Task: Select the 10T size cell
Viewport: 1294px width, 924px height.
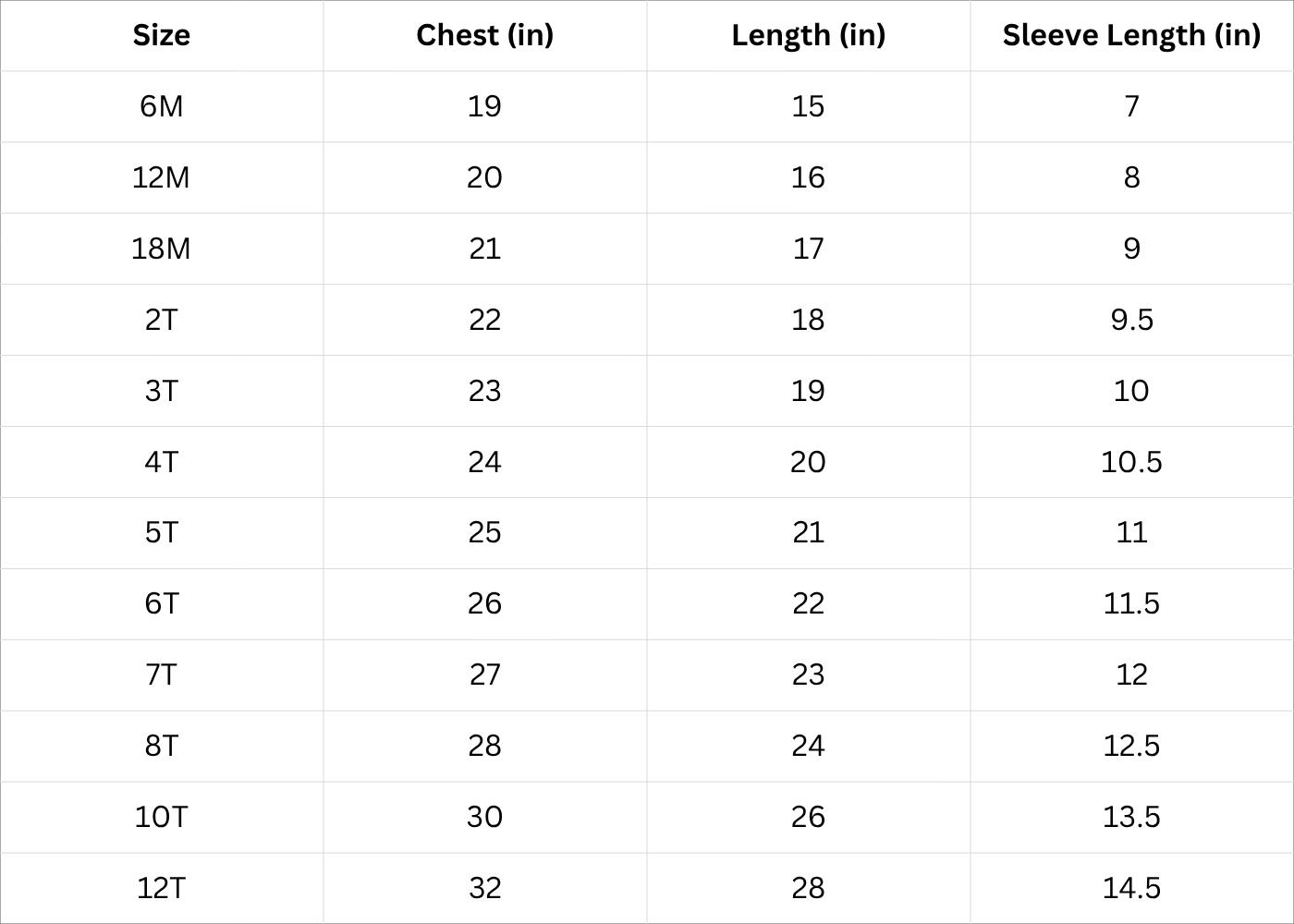Action: click(x=162, y=817)
